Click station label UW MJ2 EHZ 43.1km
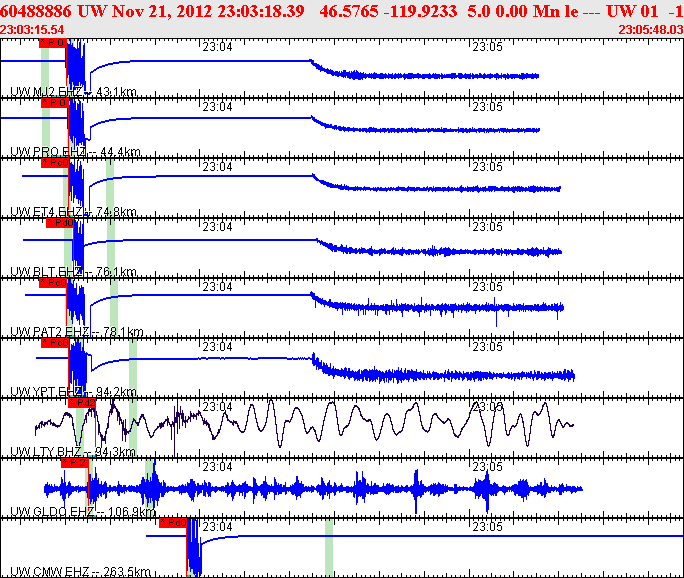The image size is (684, 578). pos(73,92)
